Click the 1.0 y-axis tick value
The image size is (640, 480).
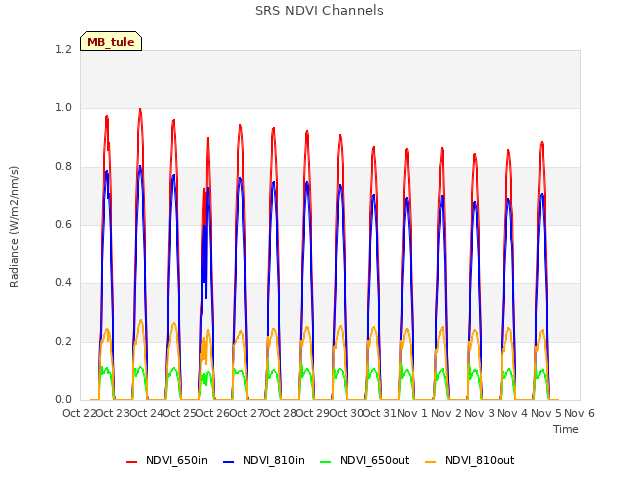click(x=63, y=108)
